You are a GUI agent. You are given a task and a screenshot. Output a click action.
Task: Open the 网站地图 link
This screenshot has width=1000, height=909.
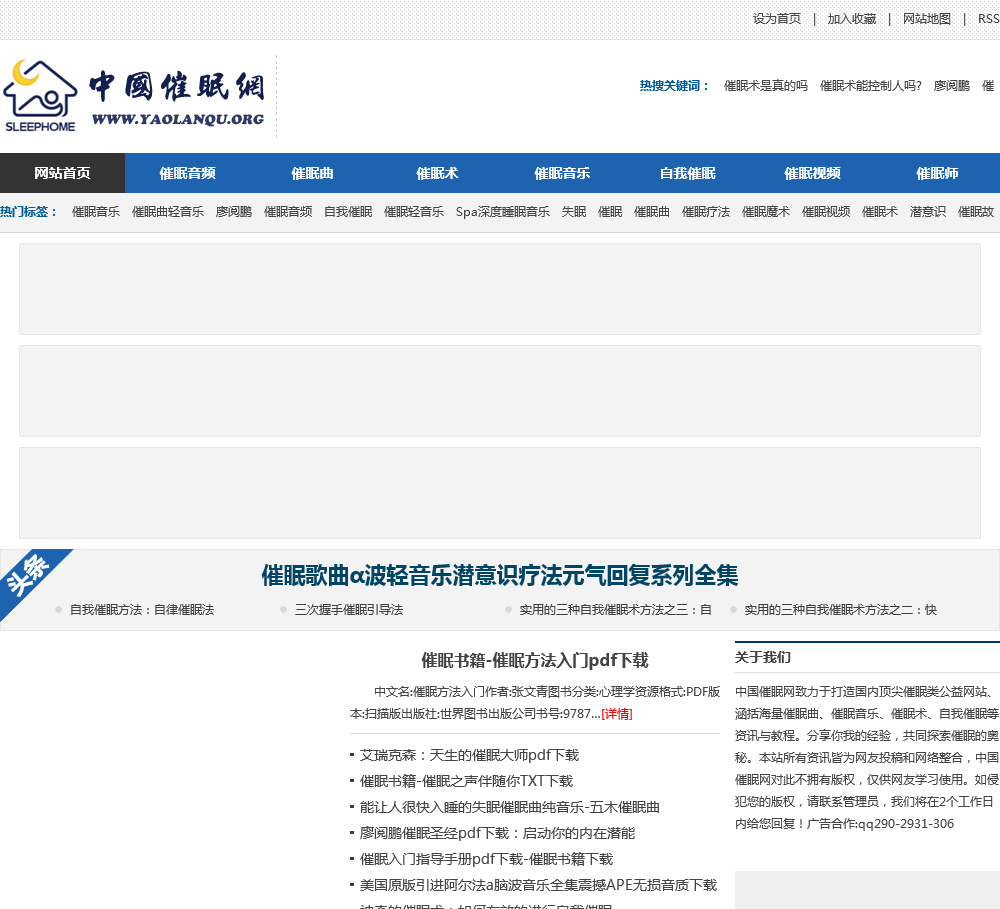926,19
